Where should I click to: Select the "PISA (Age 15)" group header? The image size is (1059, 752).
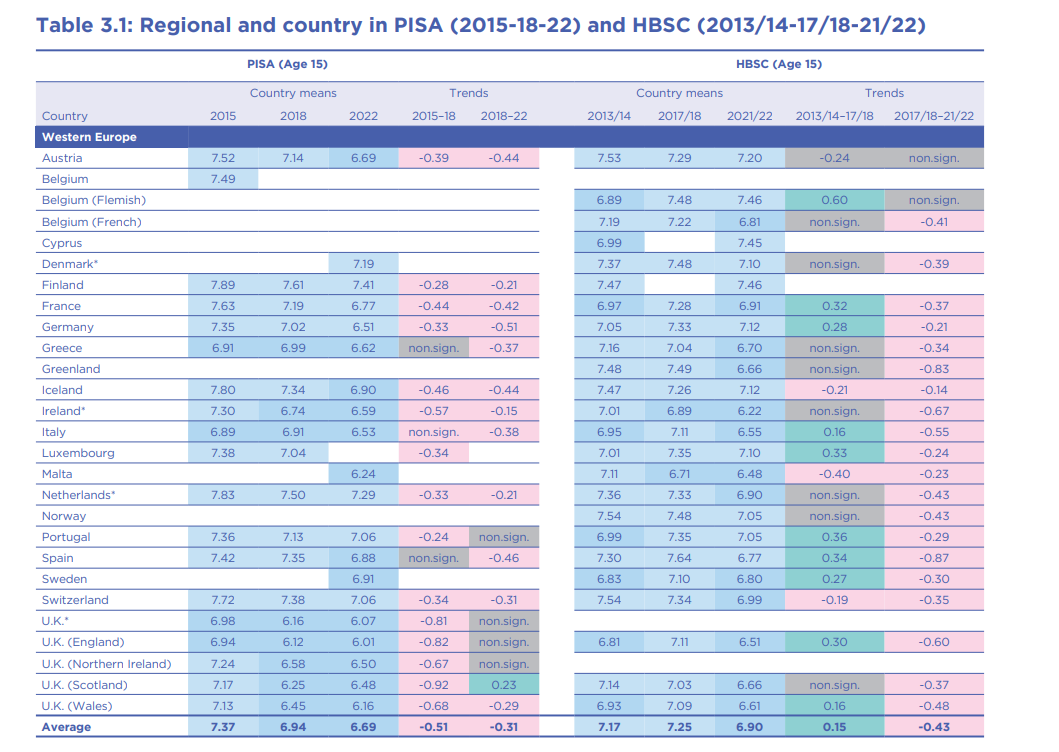[x=287, y=64]
